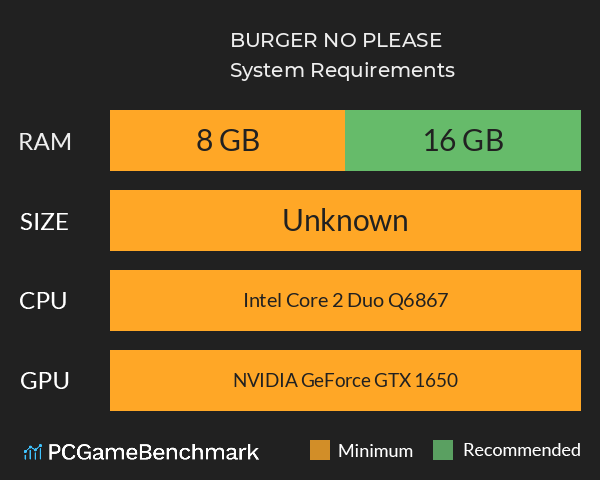Click the RAM row label
Screen dimensions: 600x480
point(45,142)
